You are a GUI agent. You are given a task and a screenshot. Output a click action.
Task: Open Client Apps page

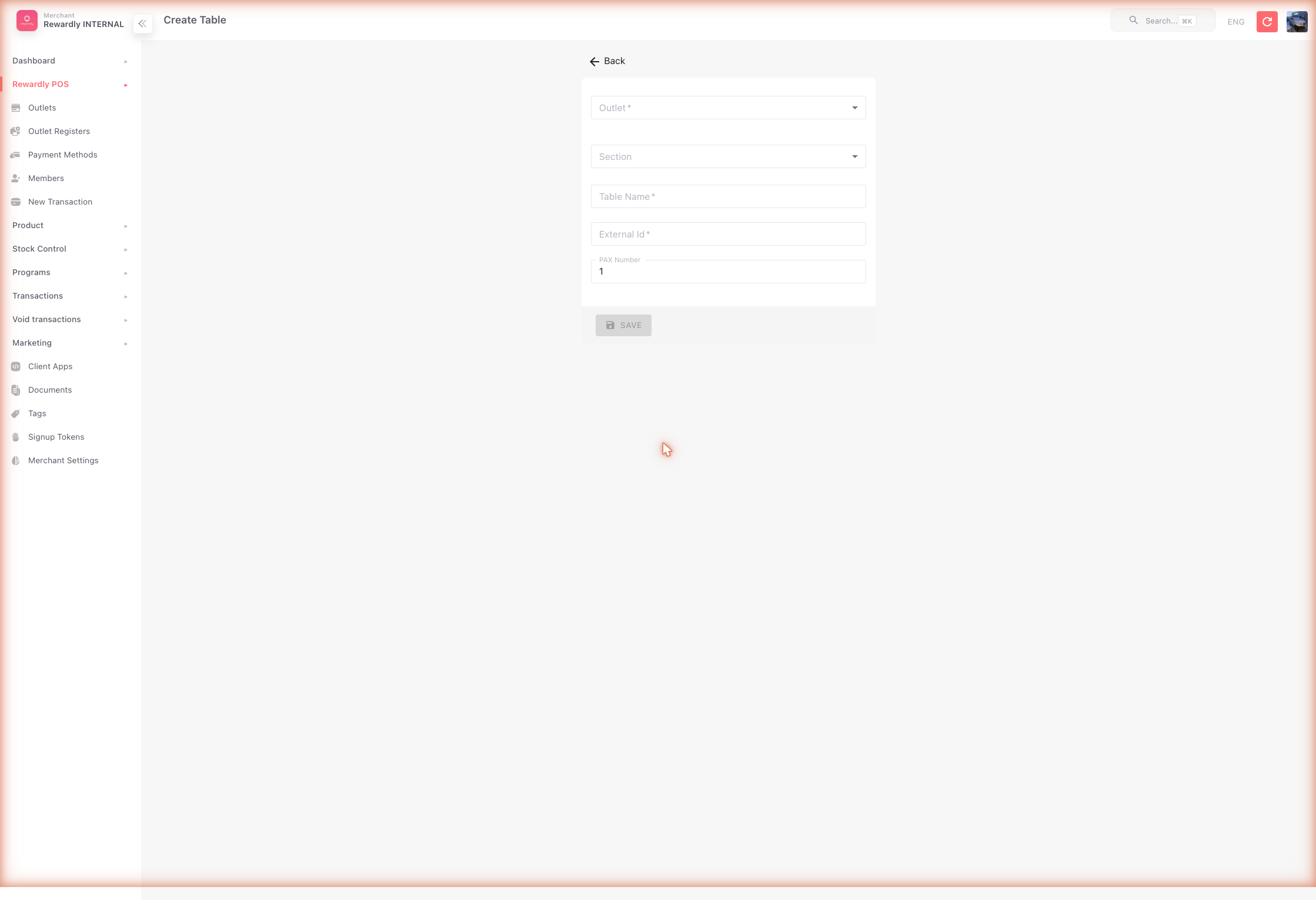(51, 366)
